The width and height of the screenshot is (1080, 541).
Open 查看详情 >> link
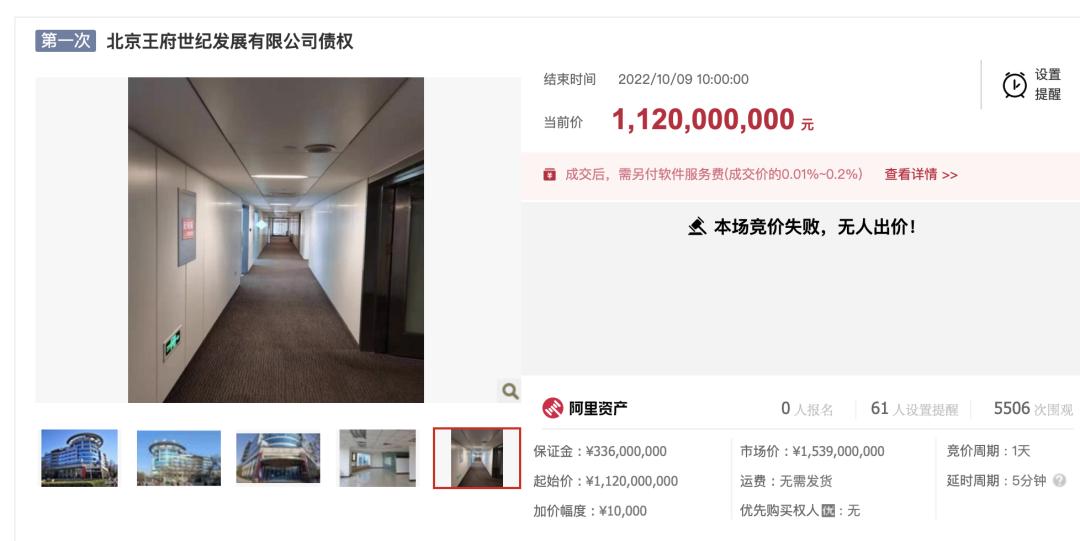click(x=921, y=174)
